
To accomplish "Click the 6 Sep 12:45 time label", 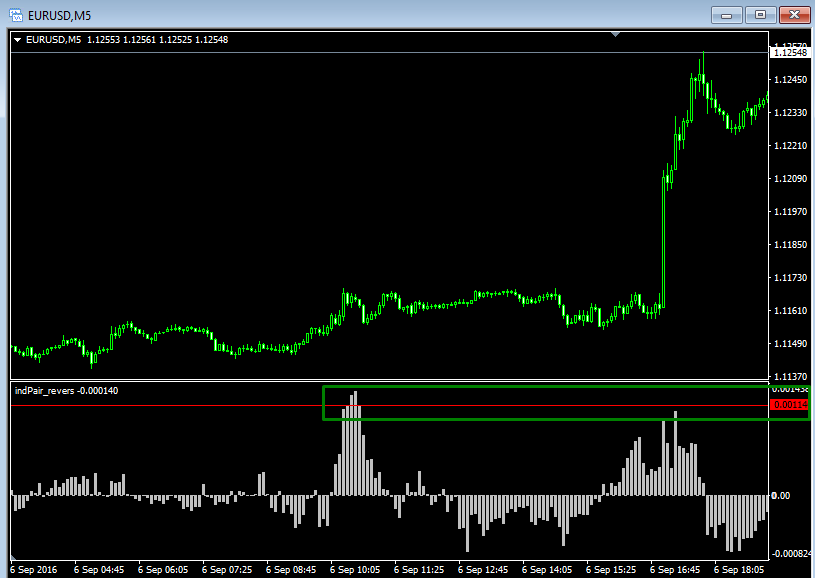I will pos(483,570).
